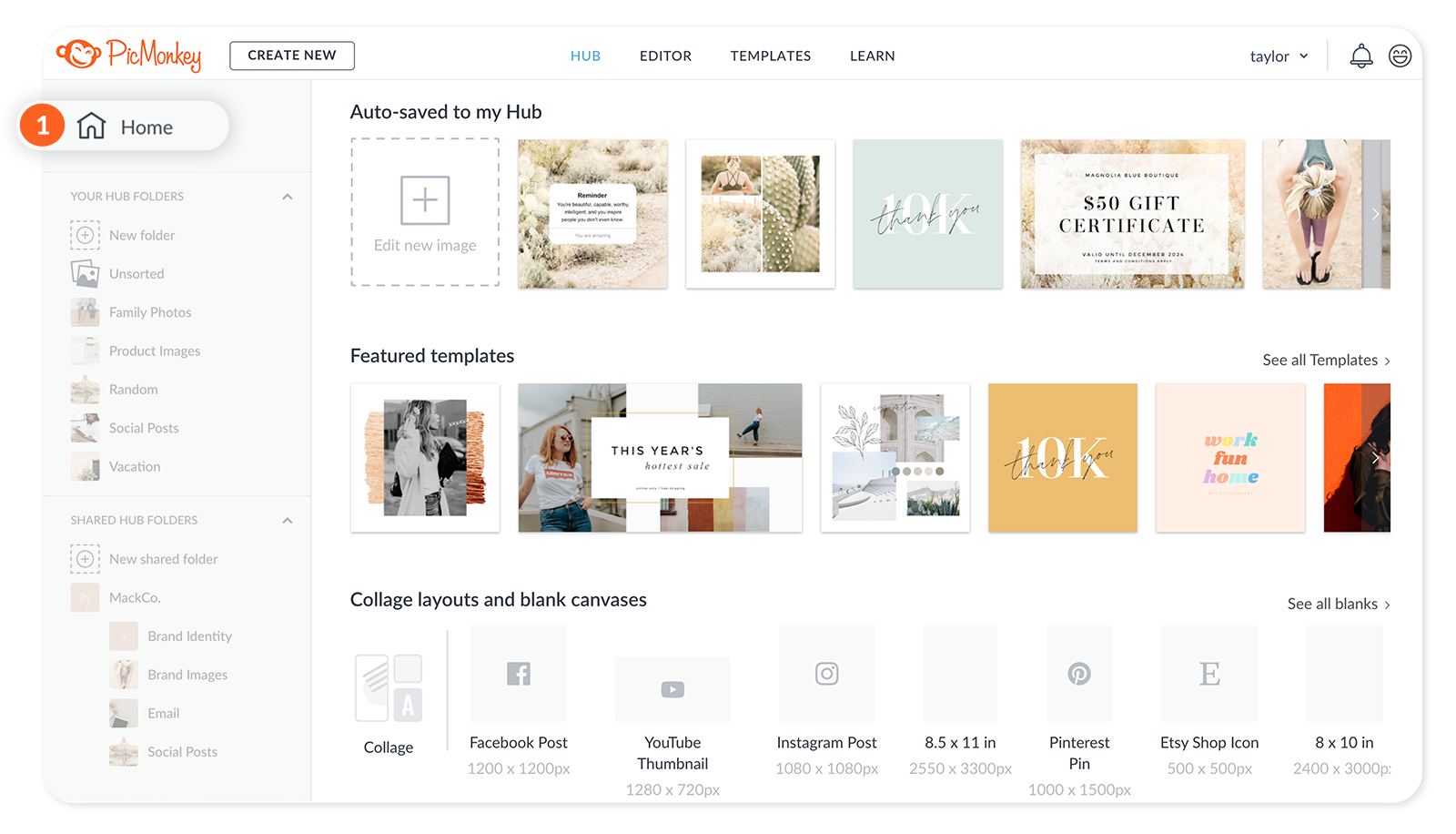This screenshot has height=834, width=1456.
Task: Select the 8 x 10 in blank canvas
Action: pyautogui.click(x=1344, y=674)
